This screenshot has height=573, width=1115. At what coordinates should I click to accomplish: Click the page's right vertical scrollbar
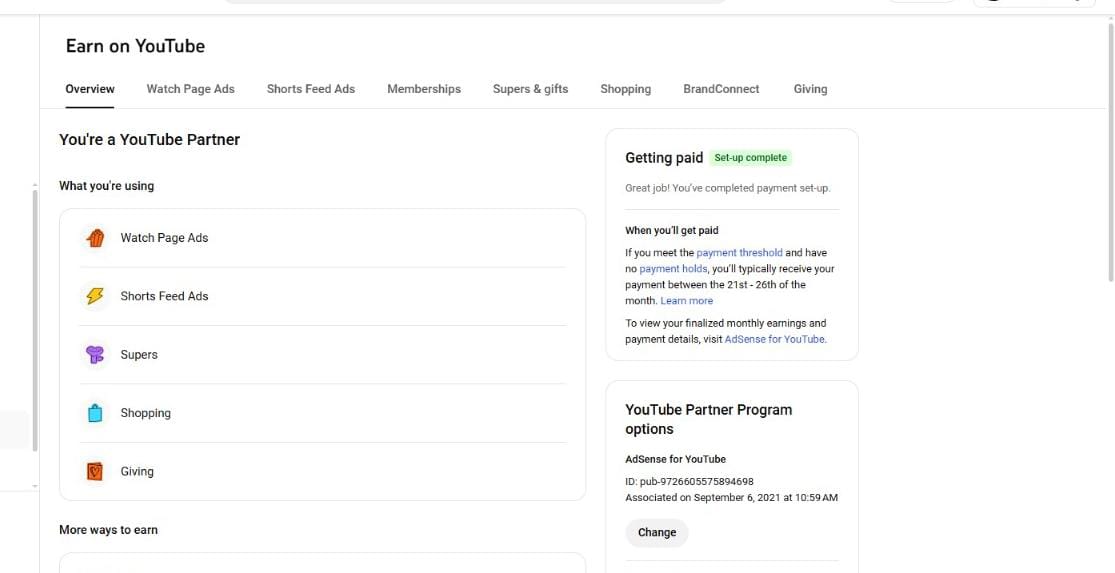click(1108, 150)
